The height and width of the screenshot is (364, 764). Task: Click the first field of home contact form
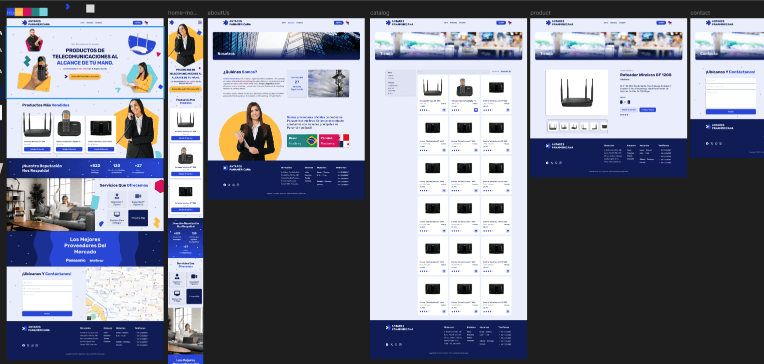pyautogui.click(x=47, y=282)
